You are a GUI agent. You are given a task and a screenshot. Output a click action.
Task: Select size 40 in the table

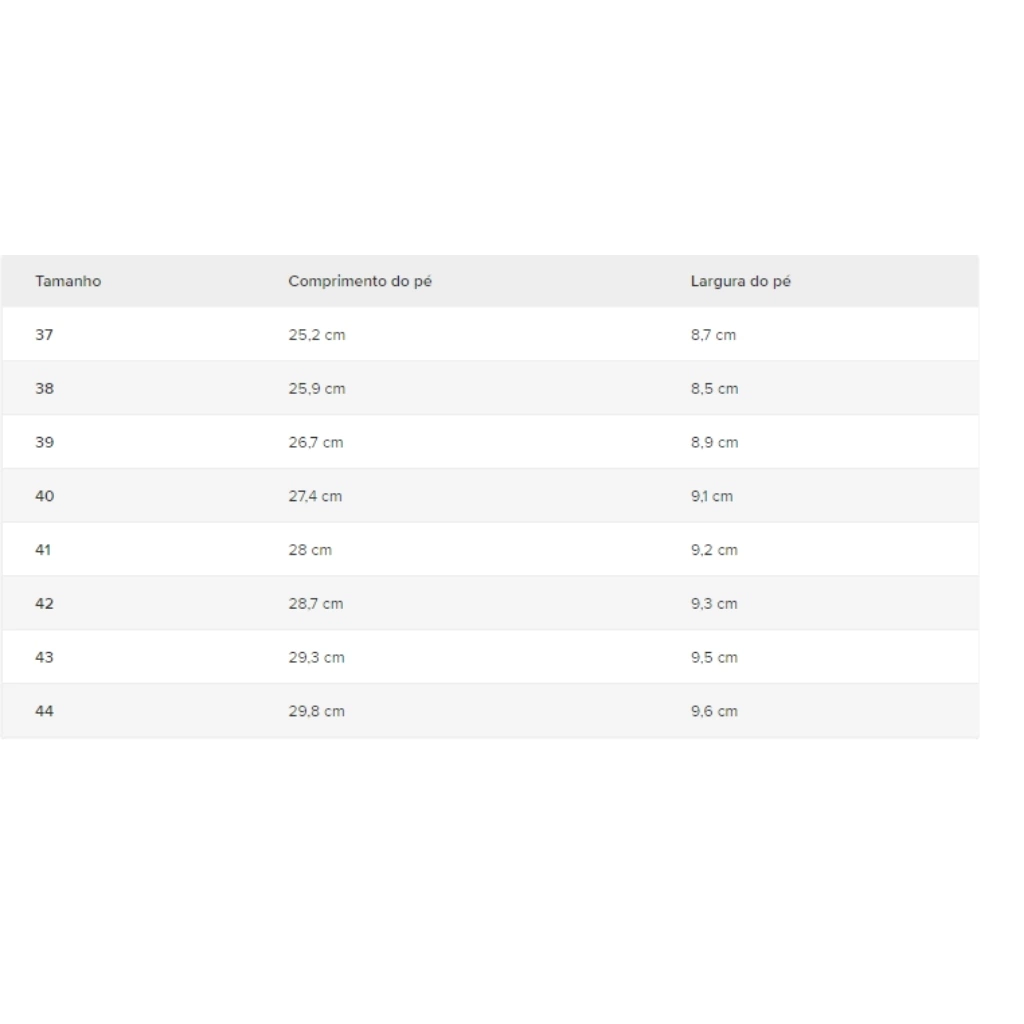click(44, 496)
